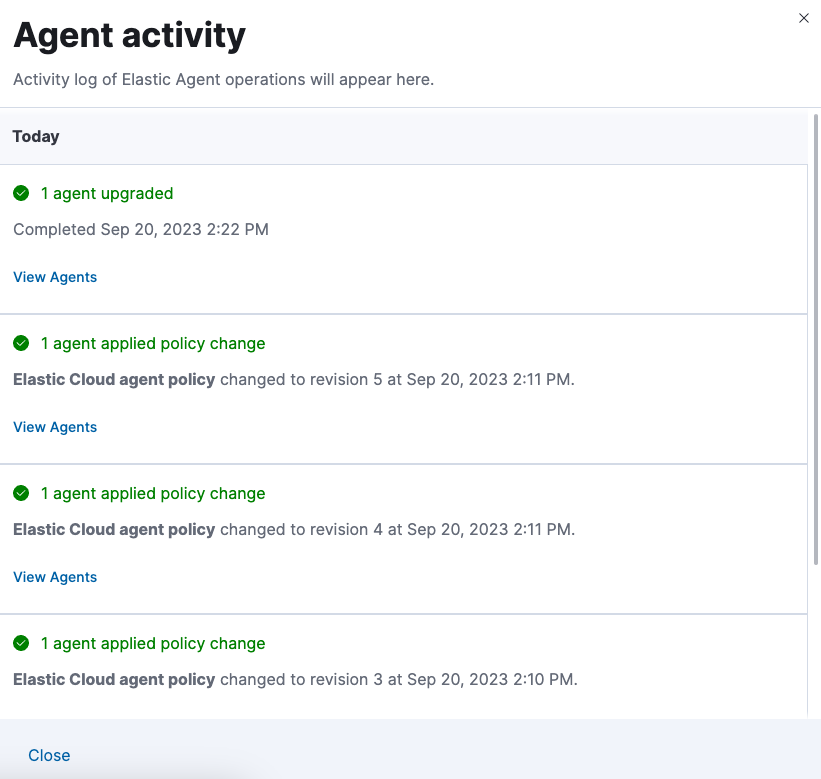
Task: Click the Elastic Cloud agent policy name in revision 5 entry
Action: pyautogui.click(x=113, y=379)
